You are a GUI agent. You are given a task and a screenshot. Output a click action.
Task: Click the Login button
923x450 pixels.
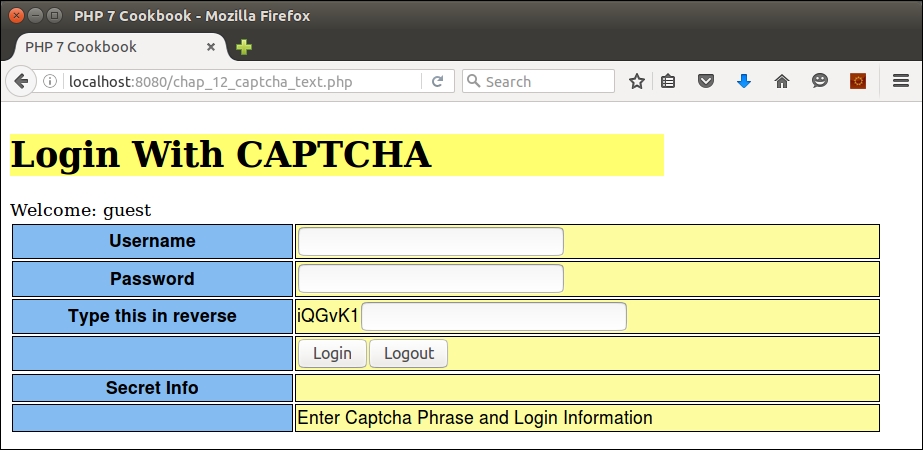click(333, 353)
